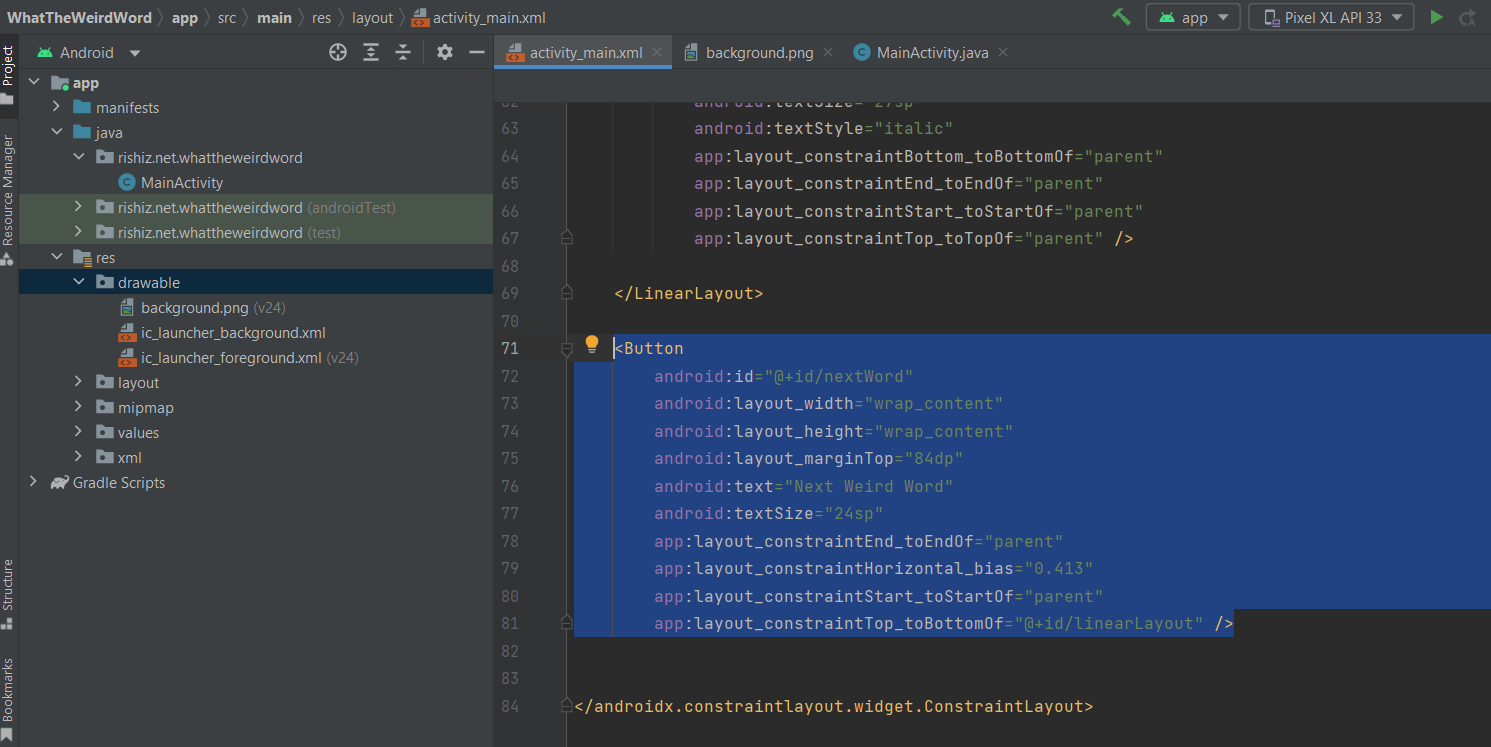Close the activity_main.xml tab
Image resolution: width=1491 pixels, height=747 pixels.
click(x=657, y=52)
